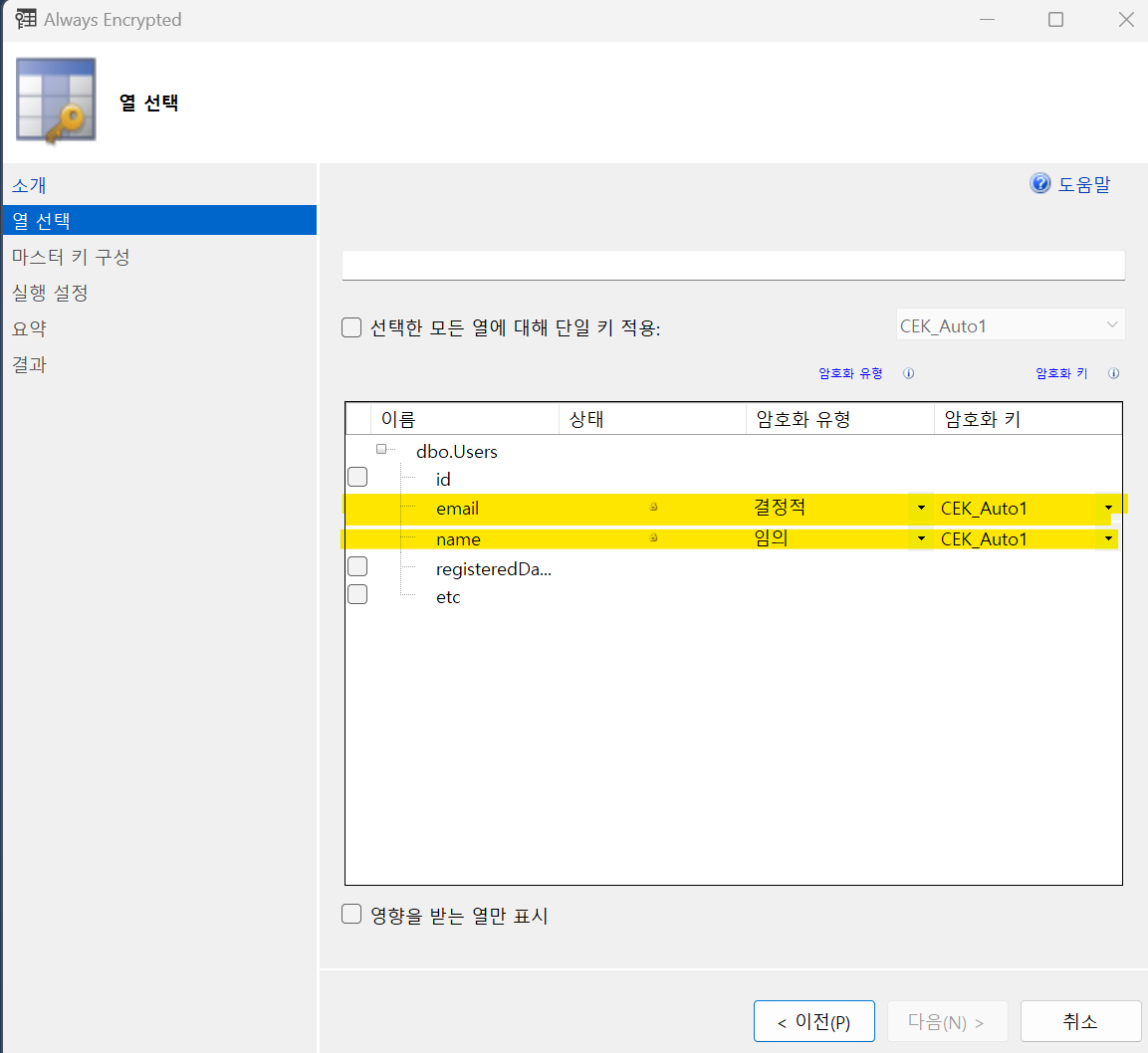Screen dimensions: 1148x1053
Task: Enable the 영향을 받는 열만 표시 checkbox
Action: coord(351,915)
